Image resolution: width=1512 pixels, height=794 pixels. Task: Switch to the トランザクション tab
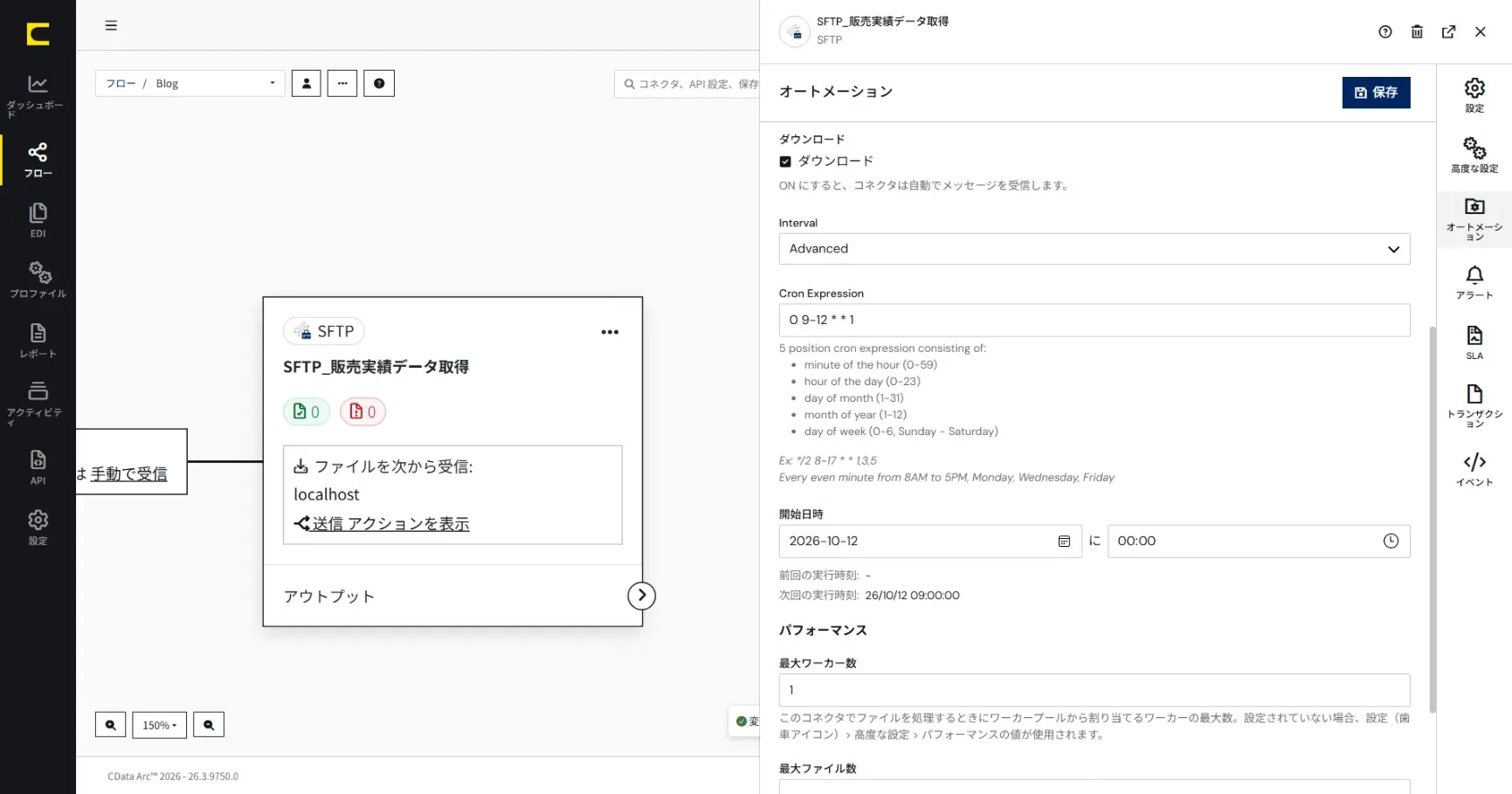click(x=1474, y=405)
